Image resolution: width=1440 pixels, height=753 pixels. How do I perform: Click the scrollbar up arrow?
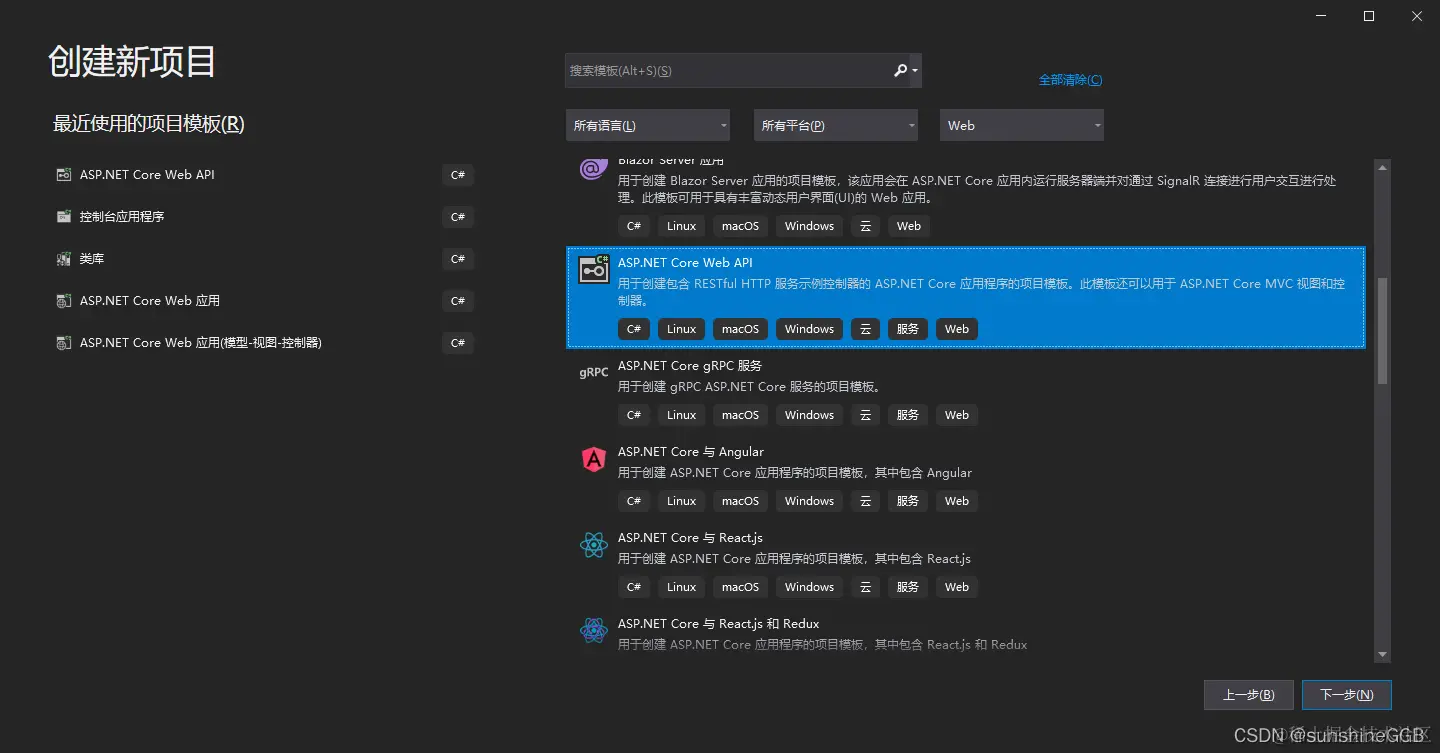coord(1383,167)
